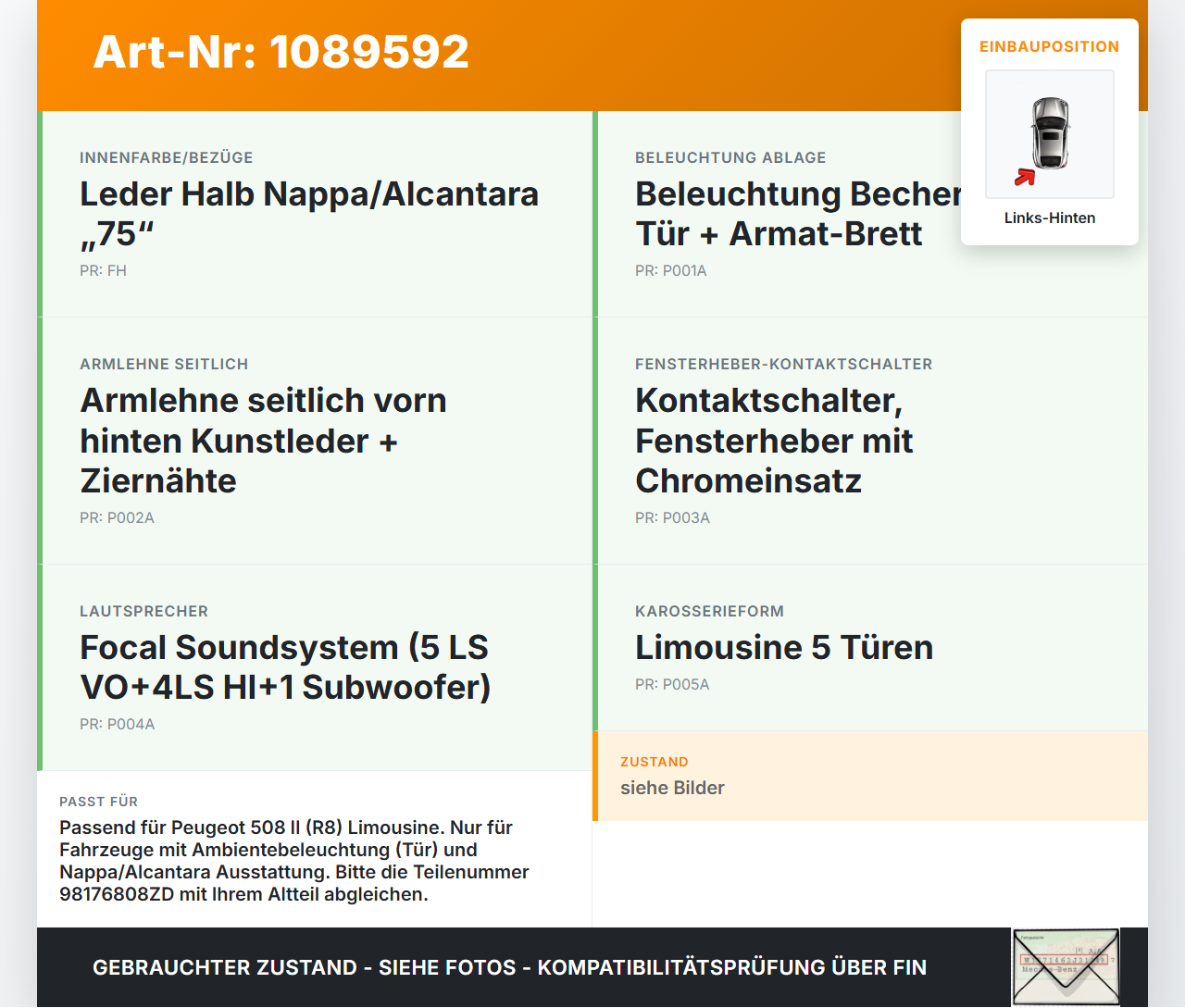The height and width of the screenshot is (1008, 1185).
Task: Click the Passend für Peugeot 508 II paragraph
Action: pyautogui.click(x=294, y=861)
